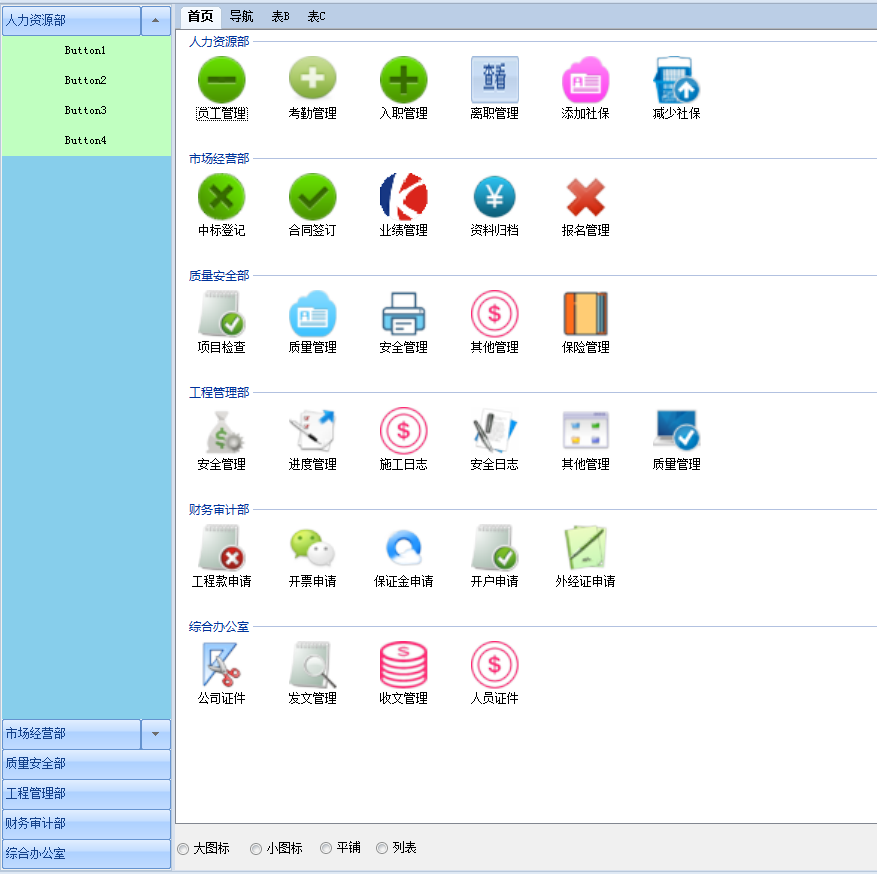This screenshot has width=877, height=874.
Task: Select 大图标 view radio button
Action: (x=183, y=849)
